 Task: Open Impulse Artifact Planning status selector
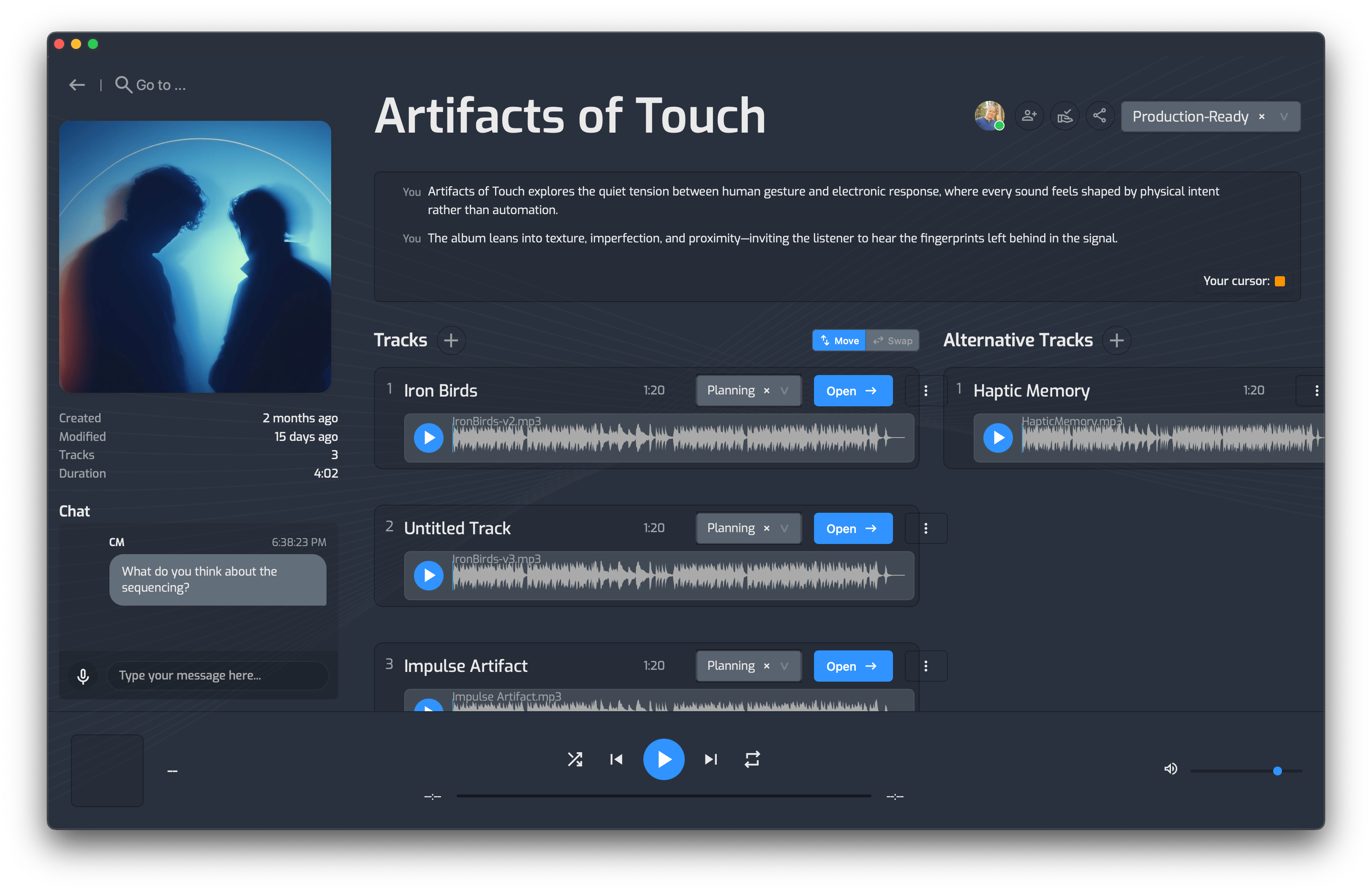coord(748,666)
